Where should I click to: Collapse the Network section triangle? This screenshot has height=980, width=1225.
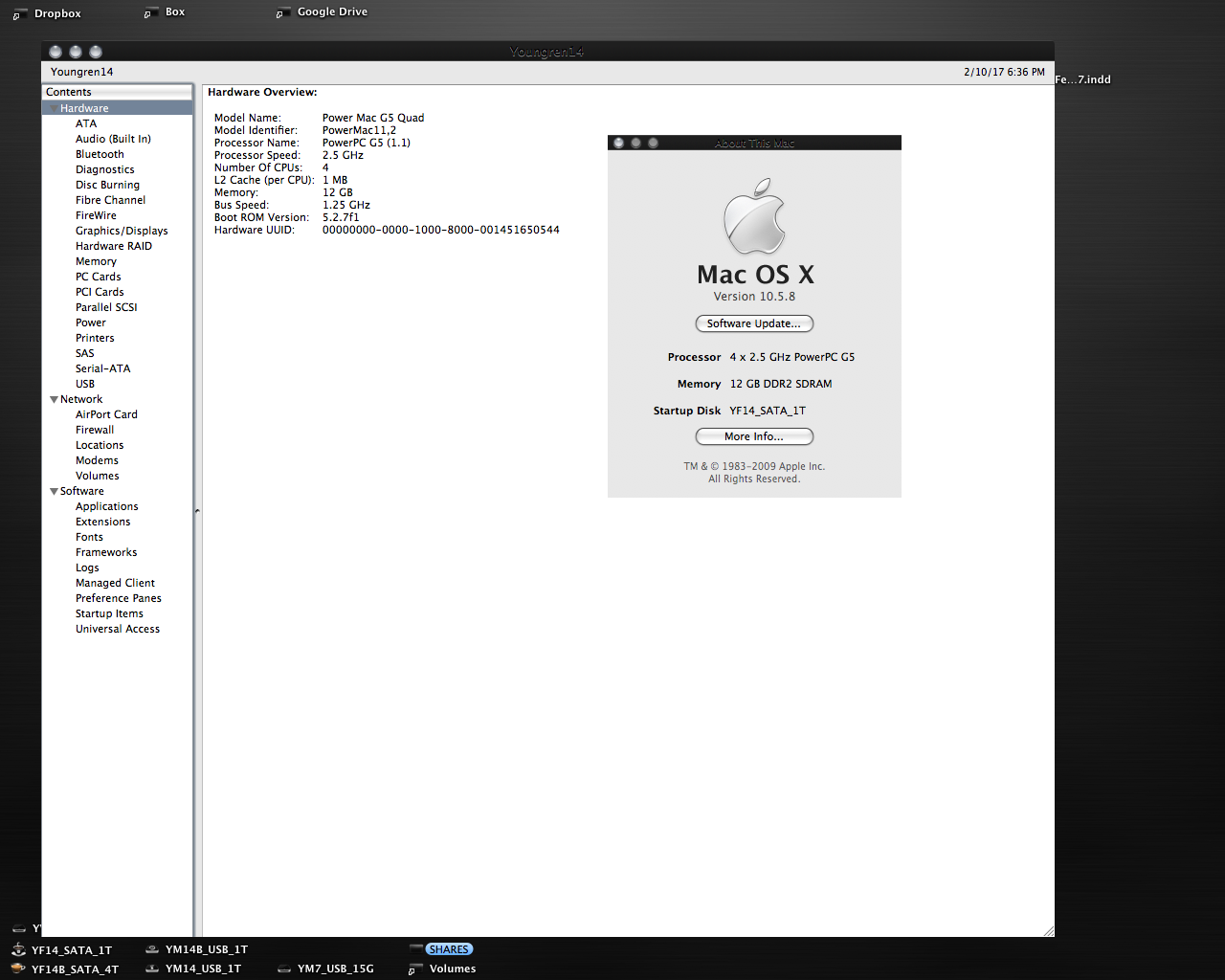(x=54, y=399)
